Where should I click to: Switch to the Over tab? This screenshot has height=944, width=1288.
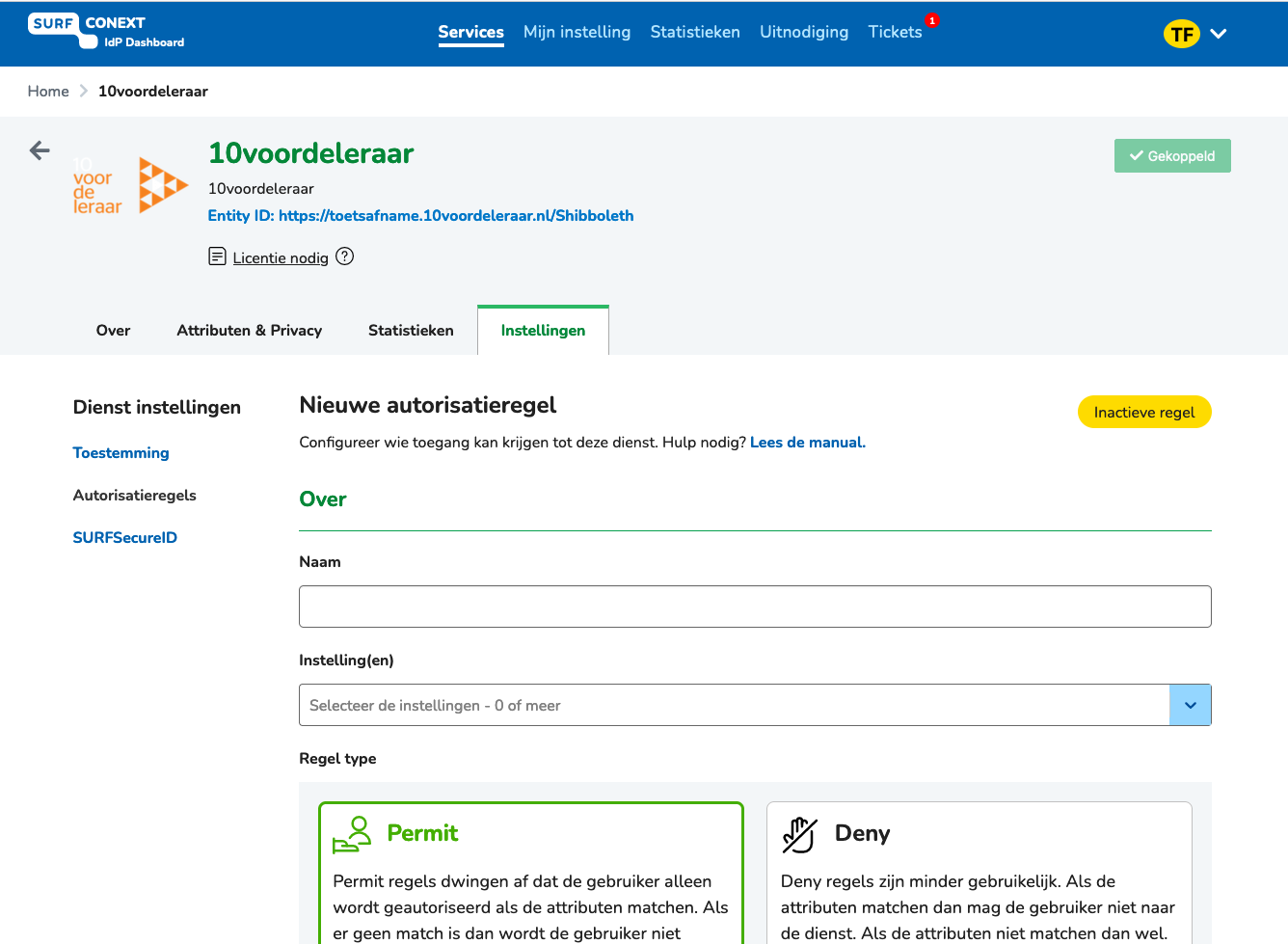(x=113, y=330)
